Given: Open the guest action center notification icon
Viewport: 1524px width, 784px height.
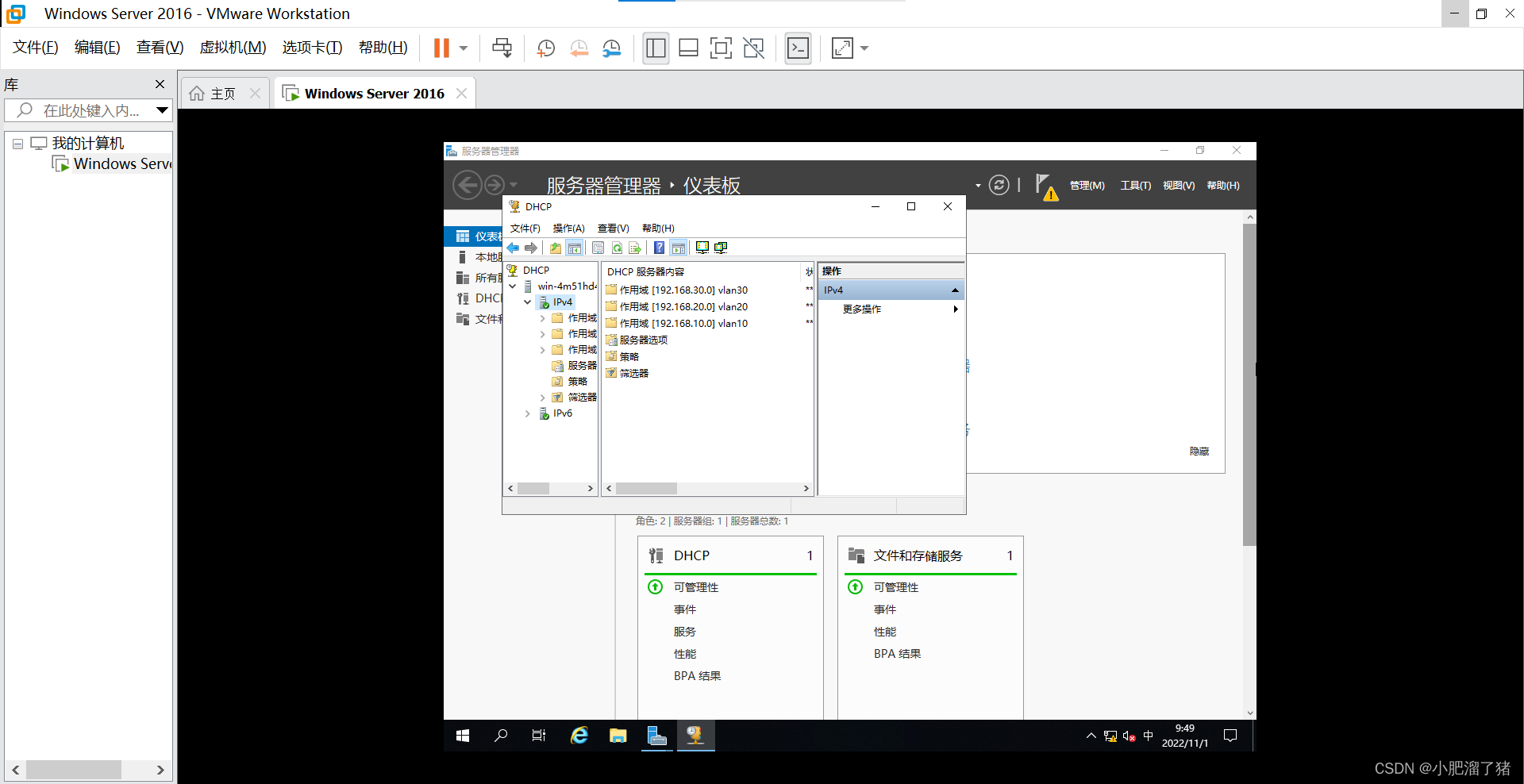Looking at the screenshot, I should point(1230,736).
